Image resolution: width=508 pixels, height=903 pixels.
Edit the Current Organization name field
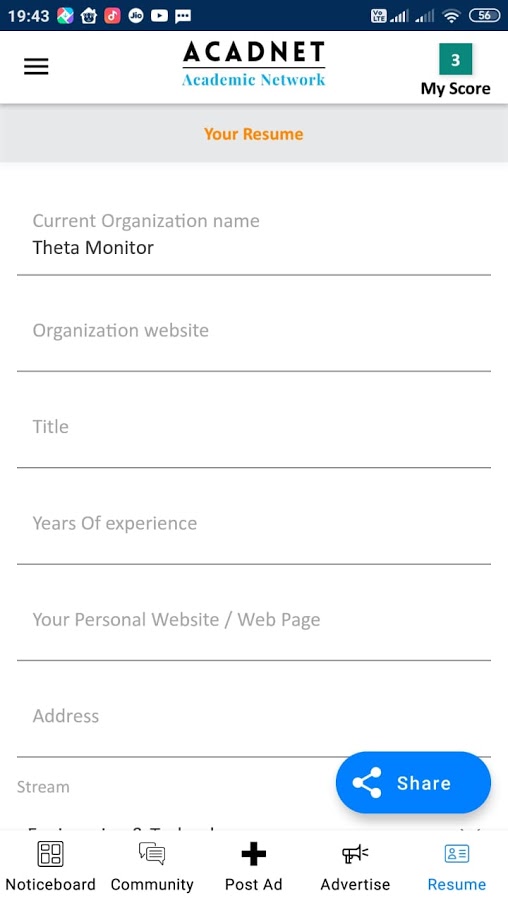pyautogui.click(x=253, y=235)
